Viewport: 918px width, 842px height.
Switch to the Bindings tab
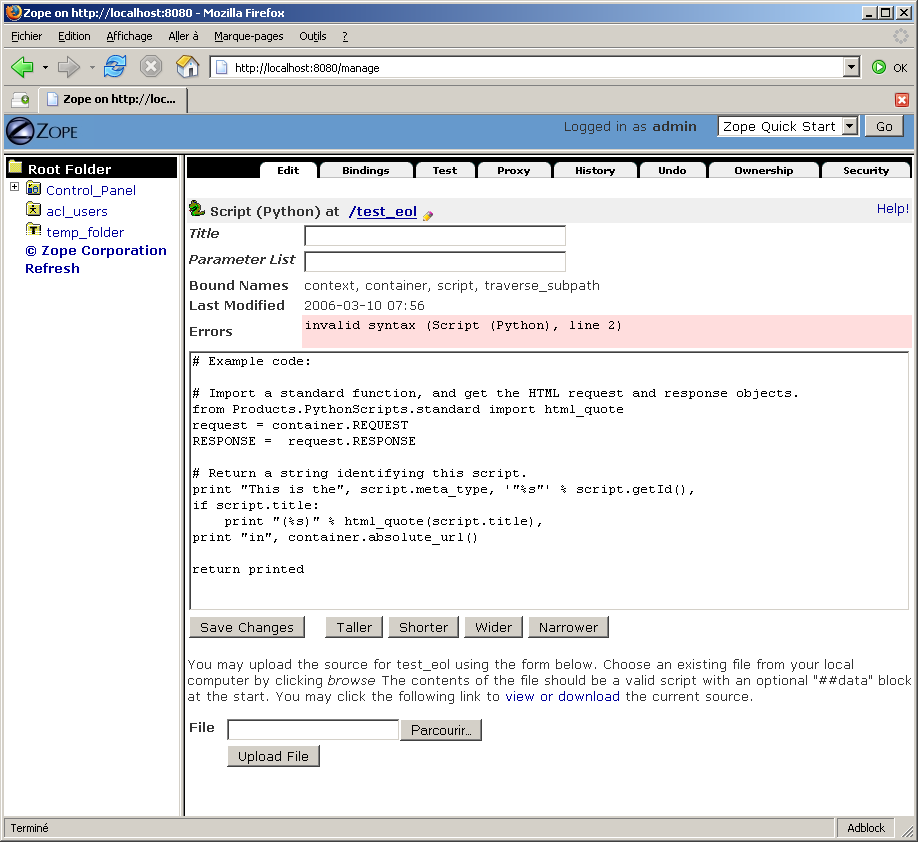(366, 170)
